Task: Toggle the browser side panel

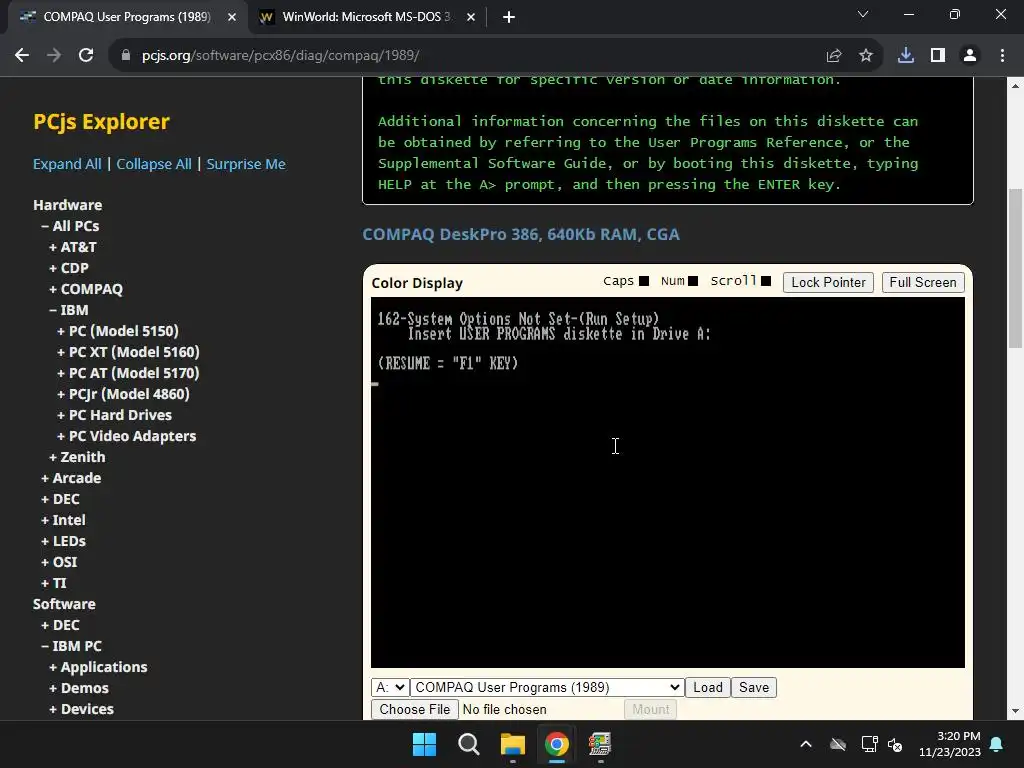Action: pyautogui.click(x=938, y=56)
